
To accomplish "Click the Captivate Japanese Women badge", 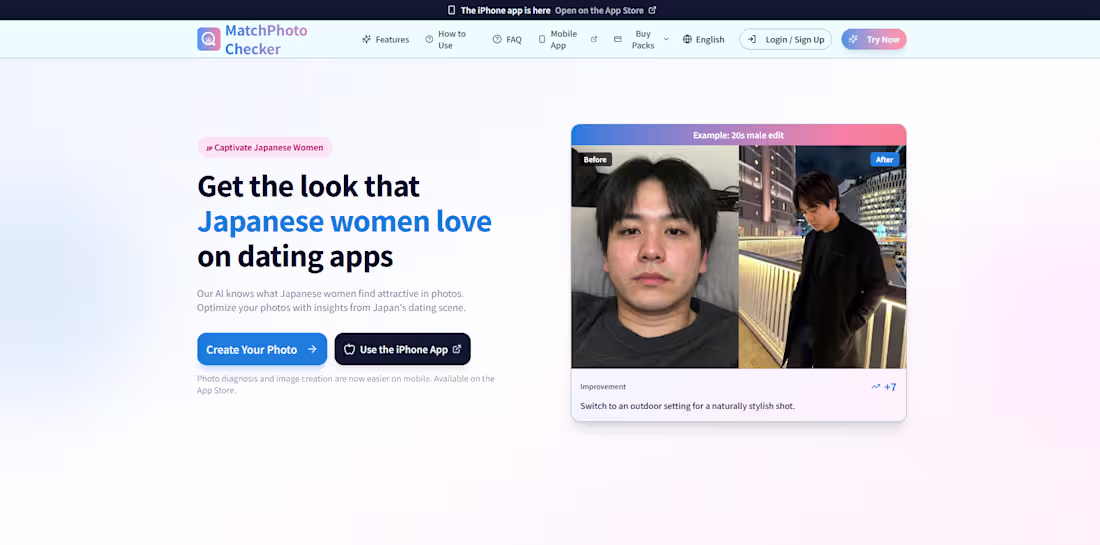I will click(264, 147).
